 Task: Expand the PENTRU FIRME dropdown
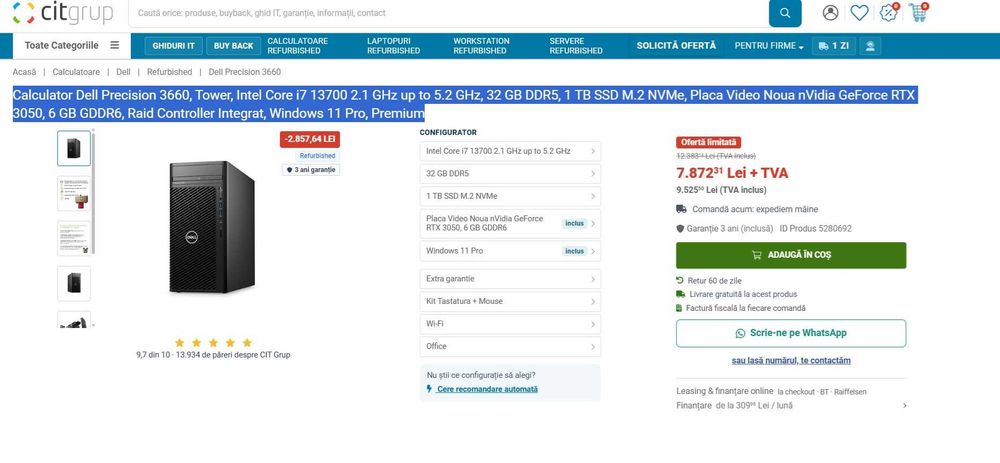(x=769, y=46)
